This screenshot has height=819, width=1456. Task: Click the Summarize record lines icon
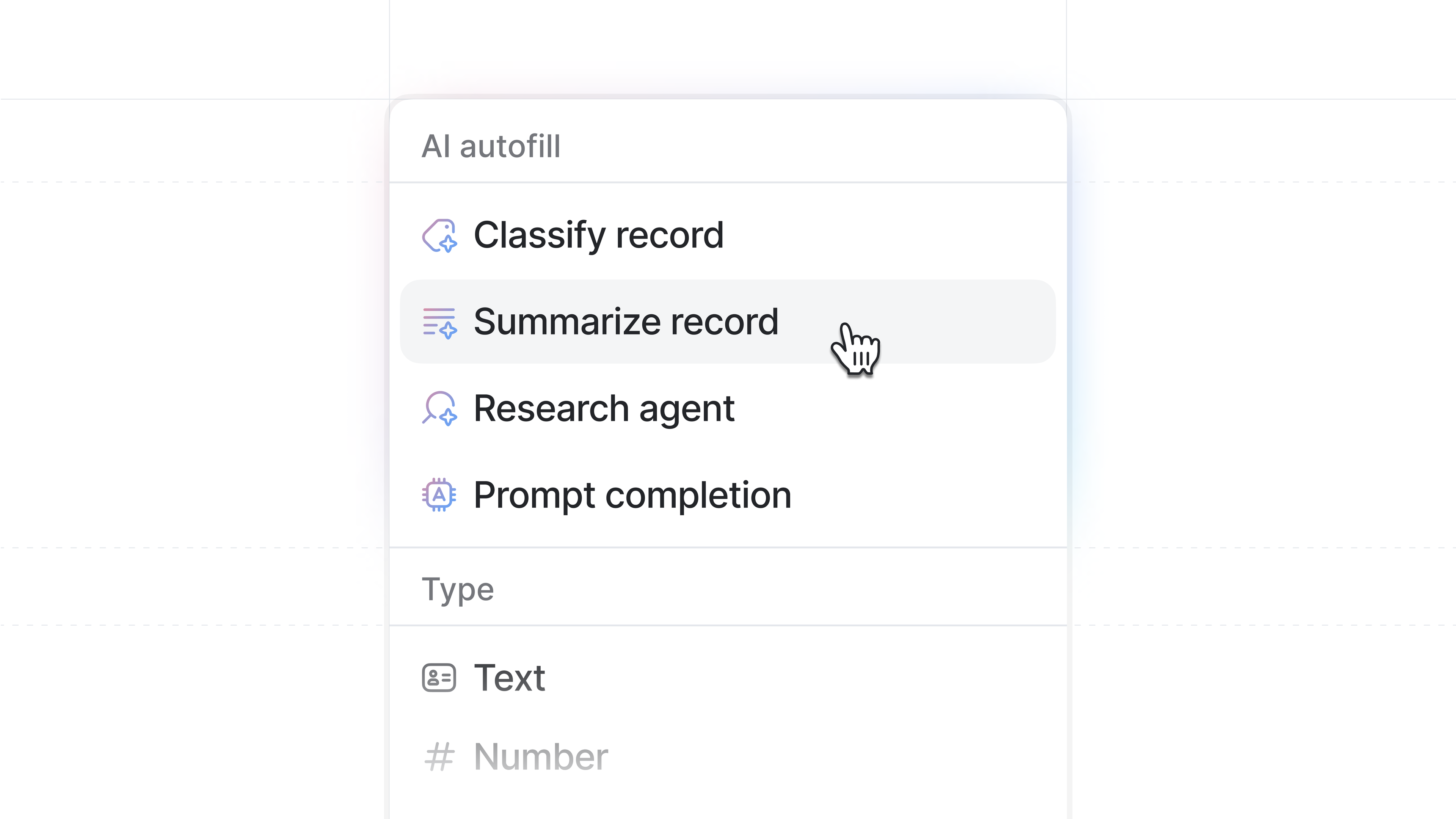(439, 322)
